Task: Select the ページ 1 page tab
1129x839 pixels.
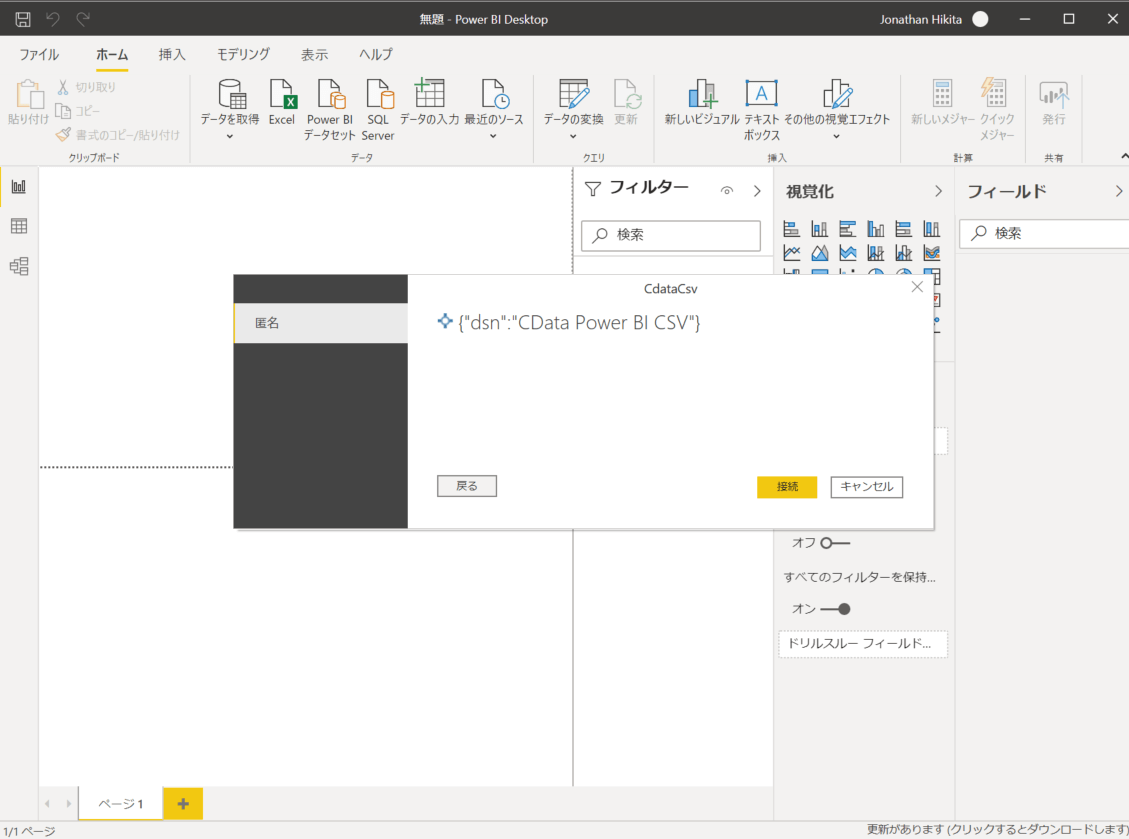Action: pyautogui.click(x=120, y=804)
